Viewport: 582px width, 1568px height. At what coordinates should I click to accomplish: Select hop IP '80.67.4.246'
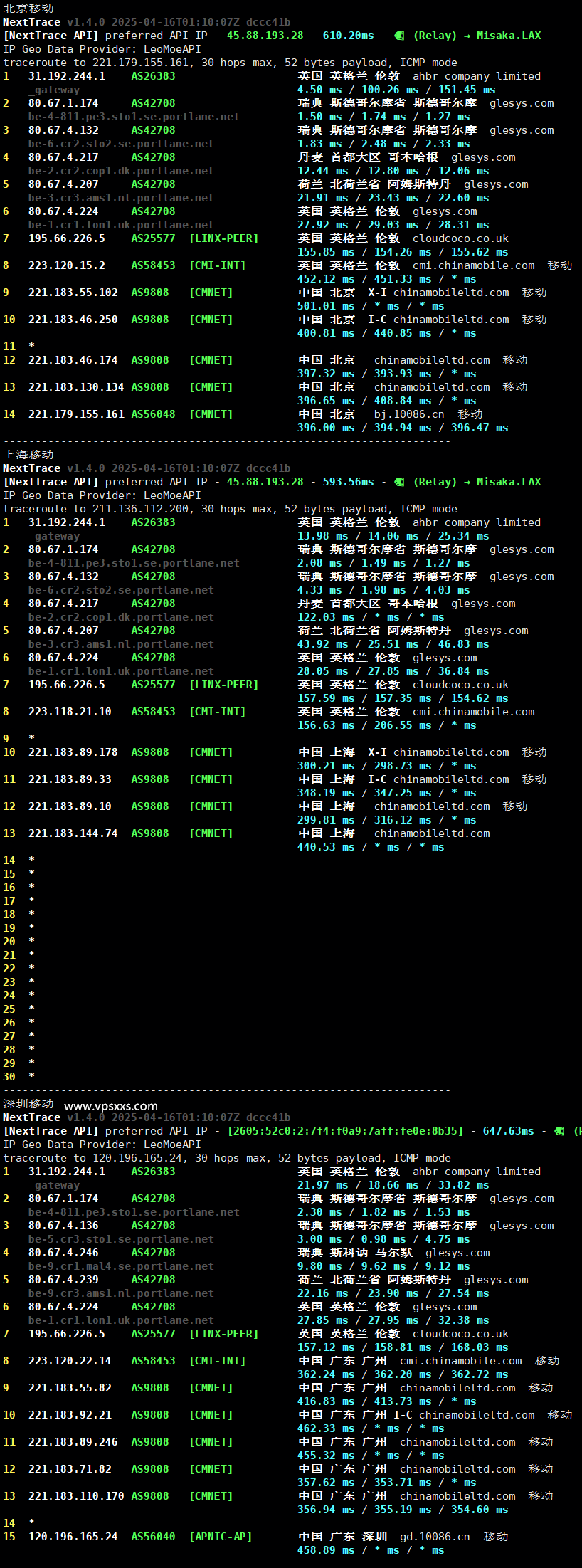(63, 1253)
